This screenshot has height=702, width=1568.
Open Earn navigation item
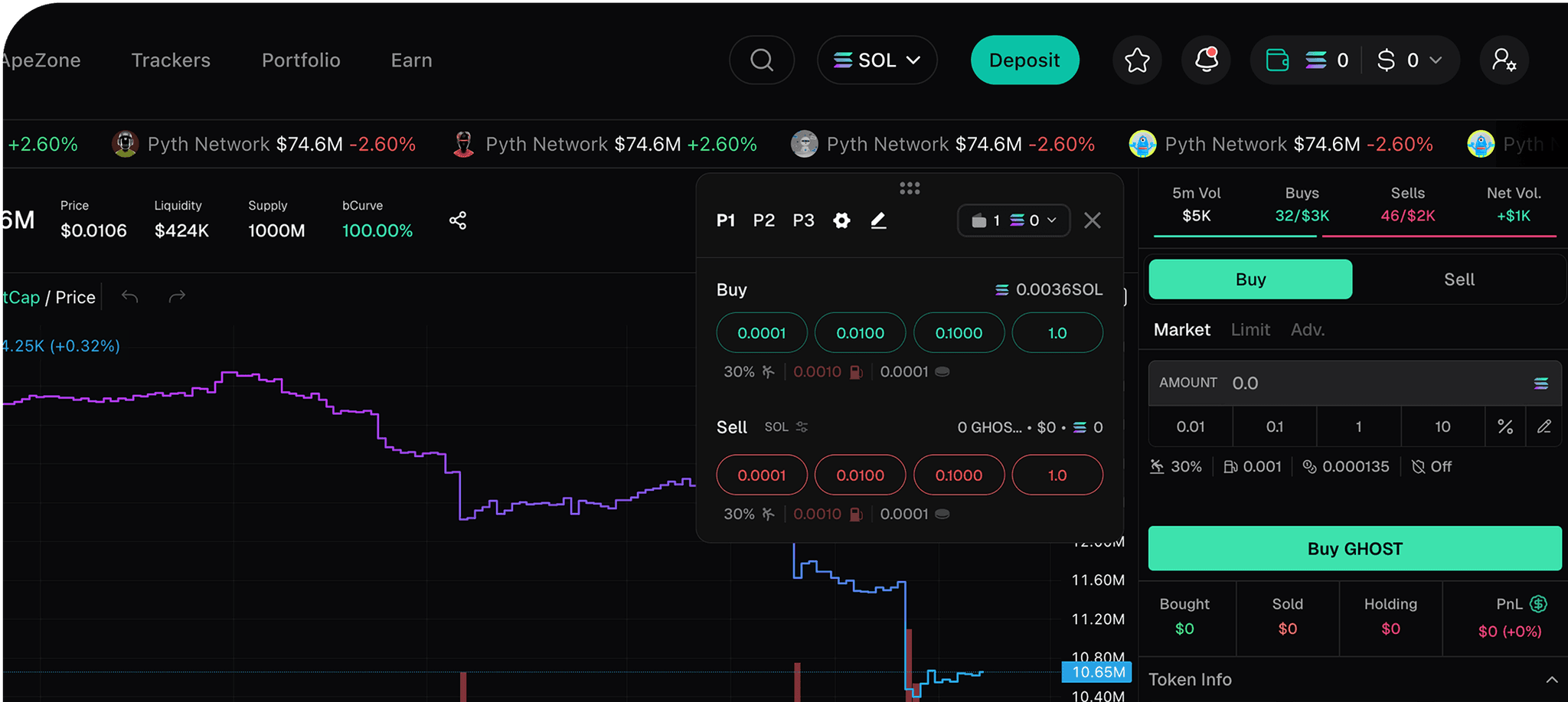tap(411, 60)
